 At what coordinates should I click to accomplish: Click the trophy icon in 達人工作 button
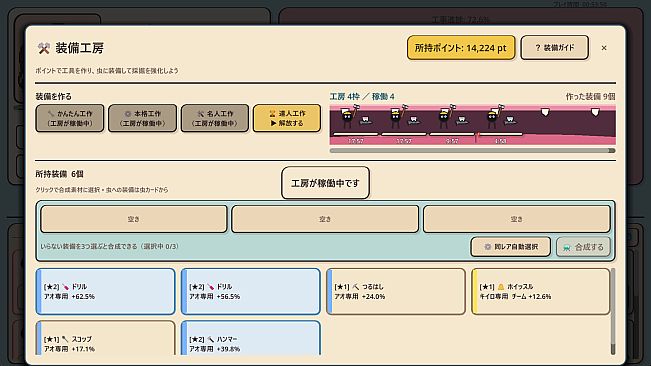[x=272, y=113]
